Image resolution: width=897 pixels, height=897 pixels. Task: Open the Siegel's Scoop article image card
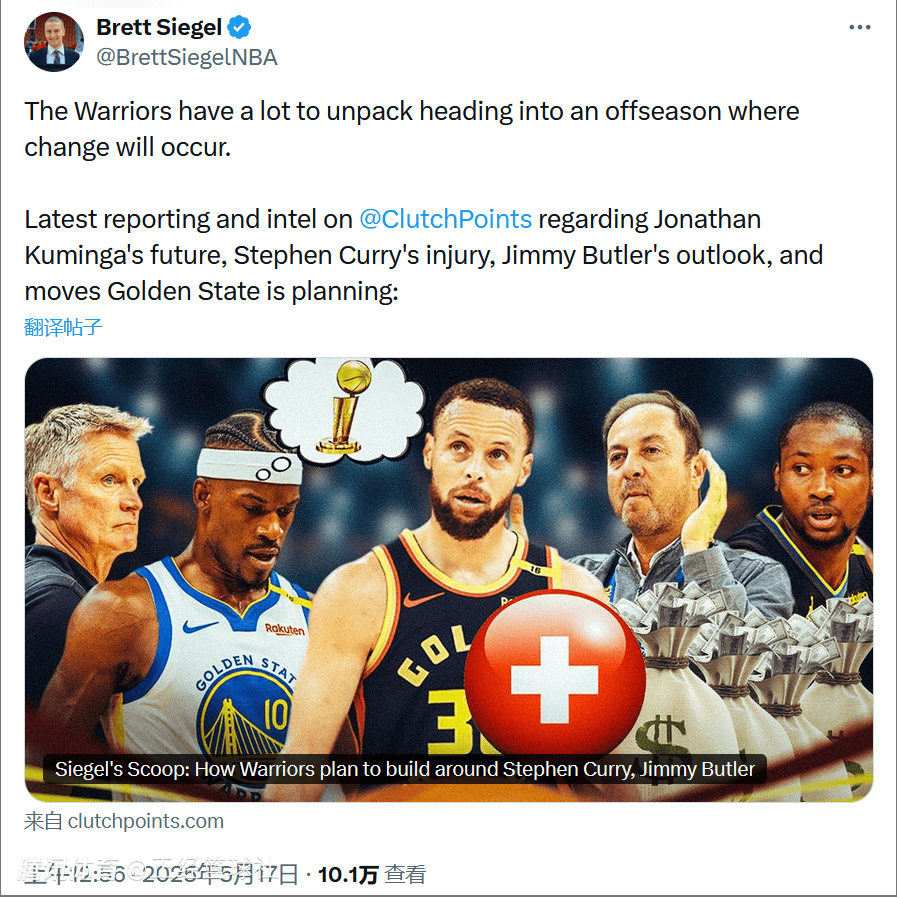tap(448, 580)
